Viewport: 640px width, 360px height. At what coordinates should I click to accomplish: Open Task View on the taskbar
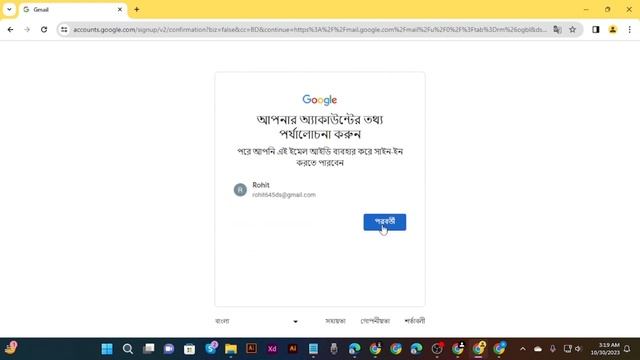click(x=149, y=349)
